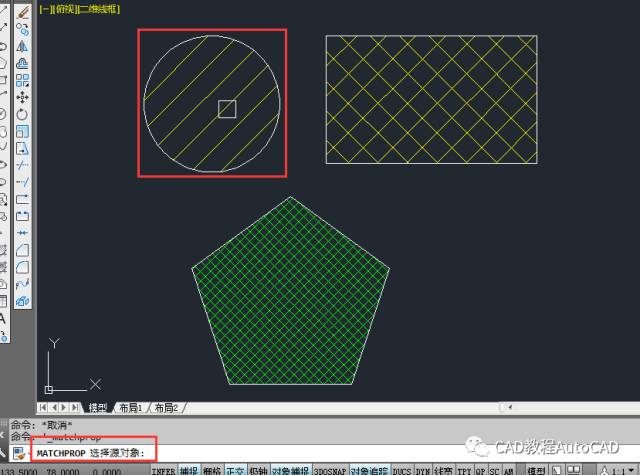640x475 pixels.
Task: Click the coordinates readout 133.5000
Action: pyautogui.click(x=19, y=472)
